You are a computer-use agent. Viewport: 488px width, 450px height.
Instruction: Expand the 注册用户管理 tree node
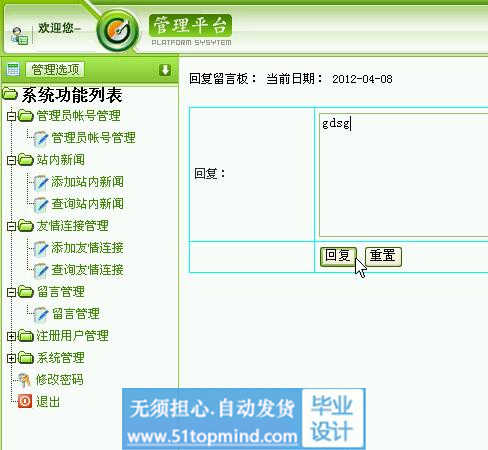coord(11,336)
